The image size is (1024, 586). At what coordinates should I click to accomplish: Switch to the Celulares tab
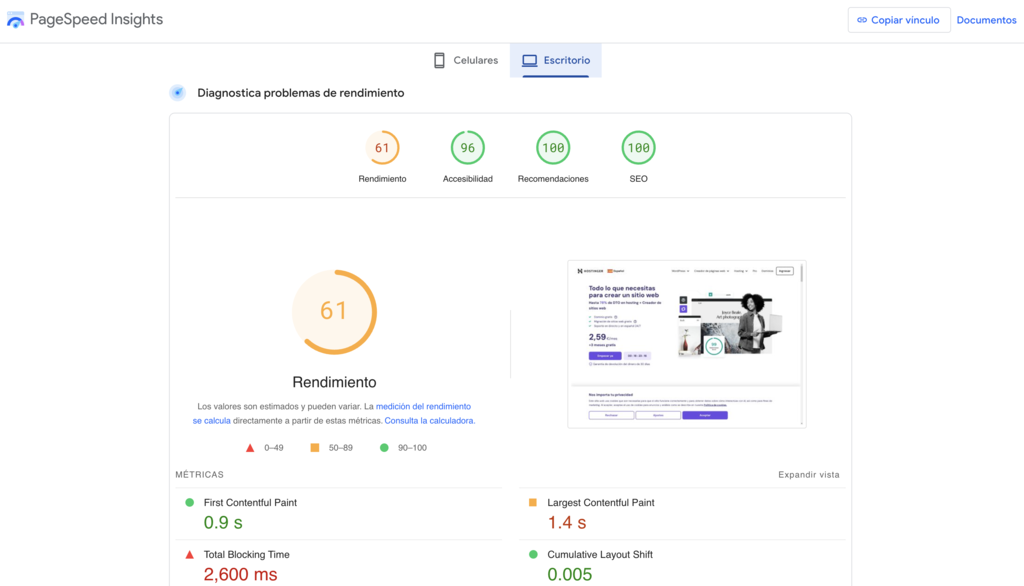(464, 60)
